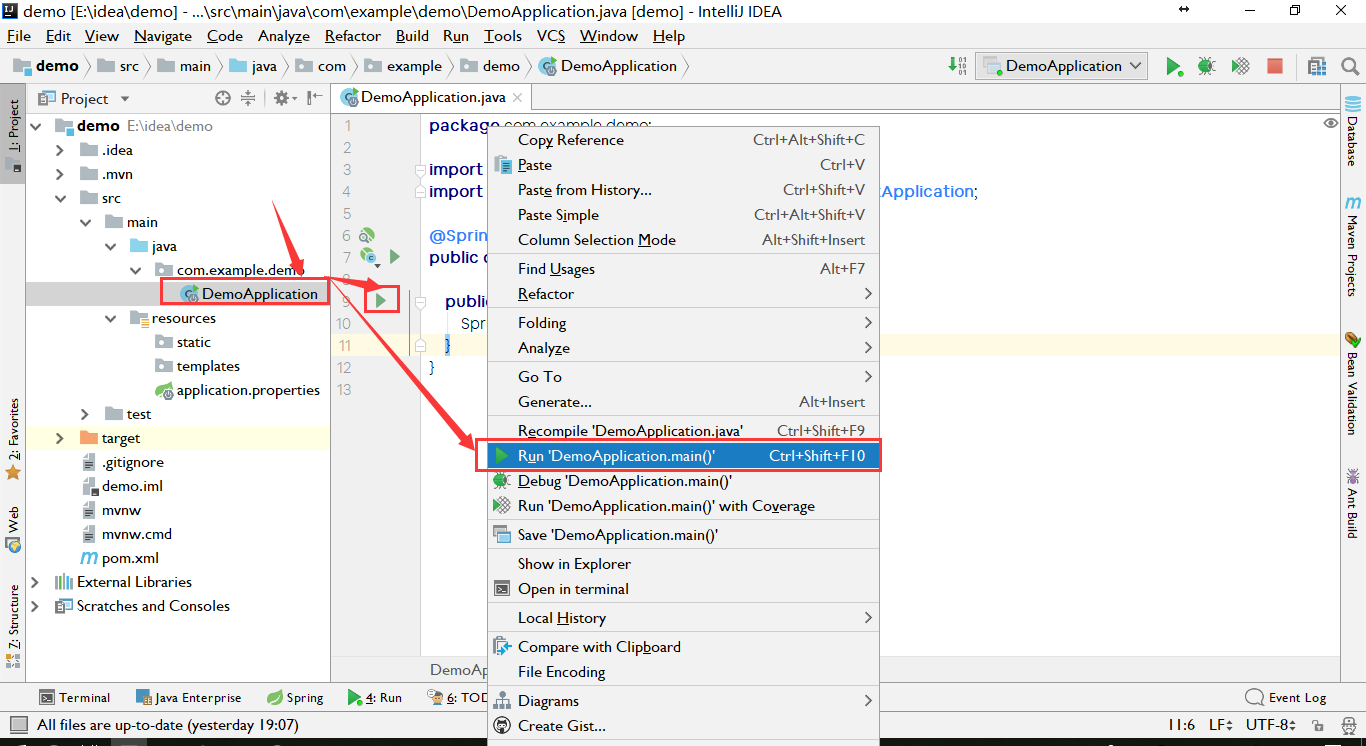
Task: Click the UTF-8 encoding selector
Action: tap(1271, 725)
